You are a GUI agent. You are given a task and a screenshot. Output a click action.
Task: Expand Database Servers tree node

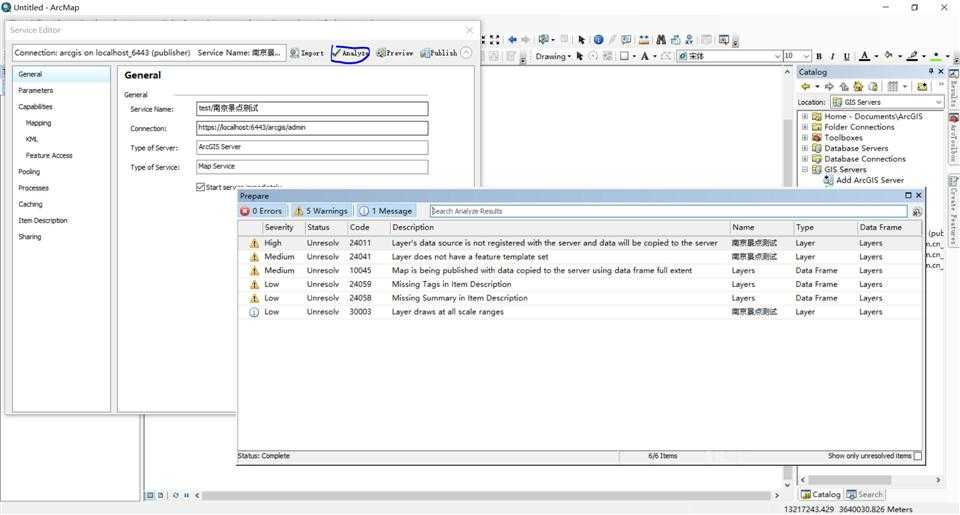pos(805,148)
